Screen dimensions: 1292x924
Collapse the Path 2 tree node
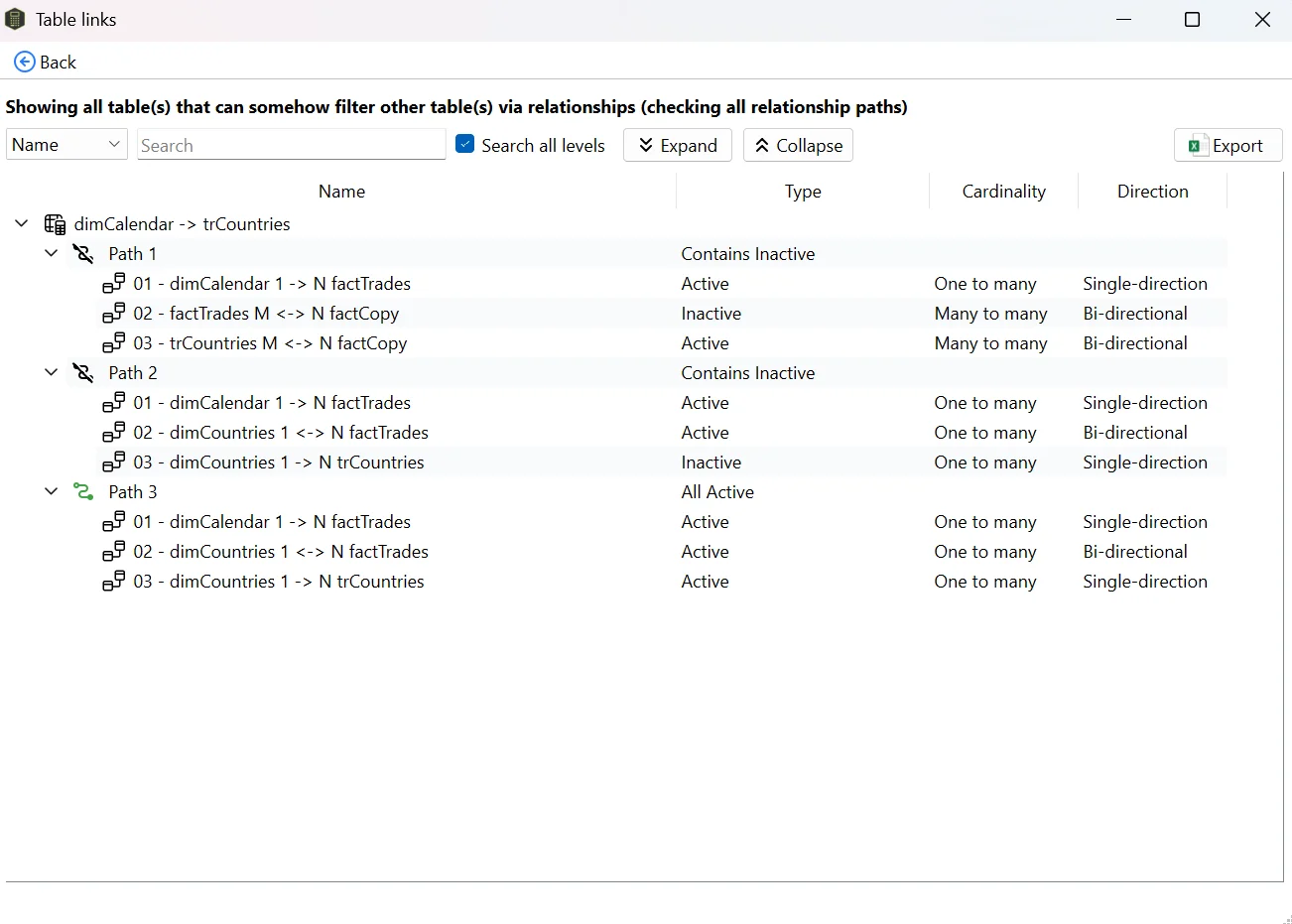click(x=51, y=372)
